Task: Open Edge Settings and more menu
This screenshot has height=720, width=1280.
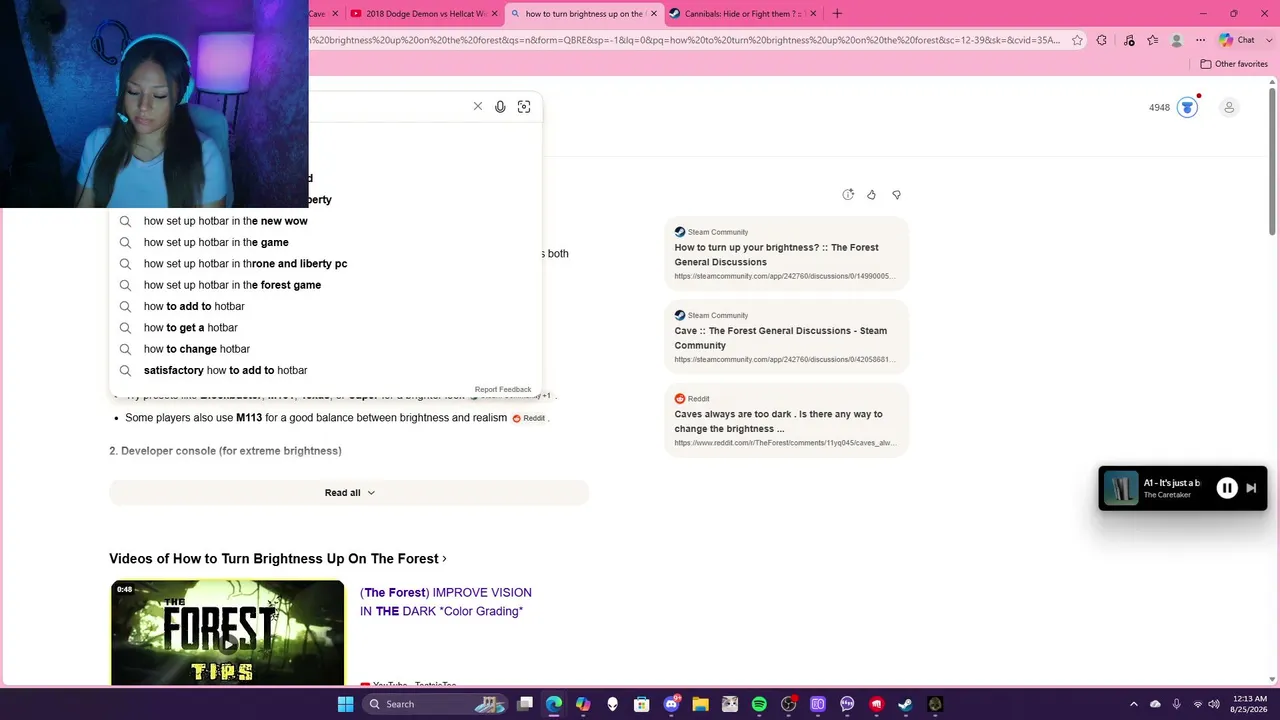Action: pos(1201,40)
